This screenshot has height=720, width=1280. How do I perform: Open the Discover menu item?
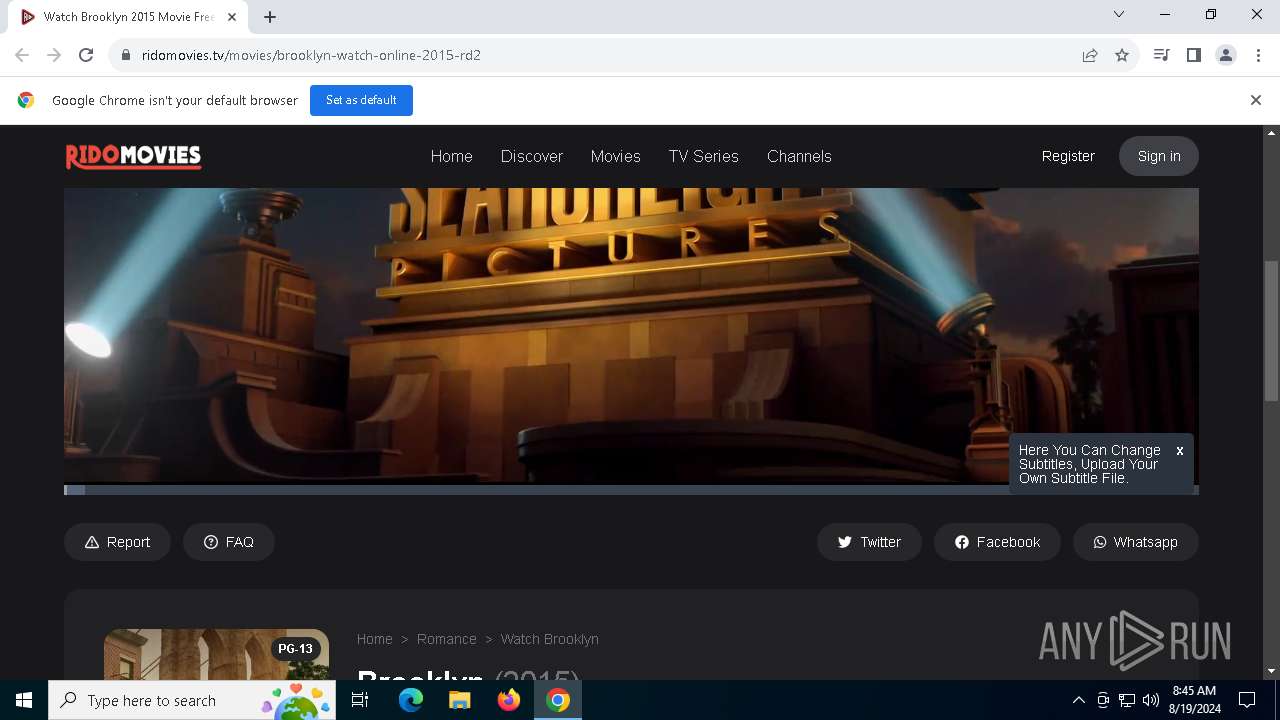click(x=531, y=156)
